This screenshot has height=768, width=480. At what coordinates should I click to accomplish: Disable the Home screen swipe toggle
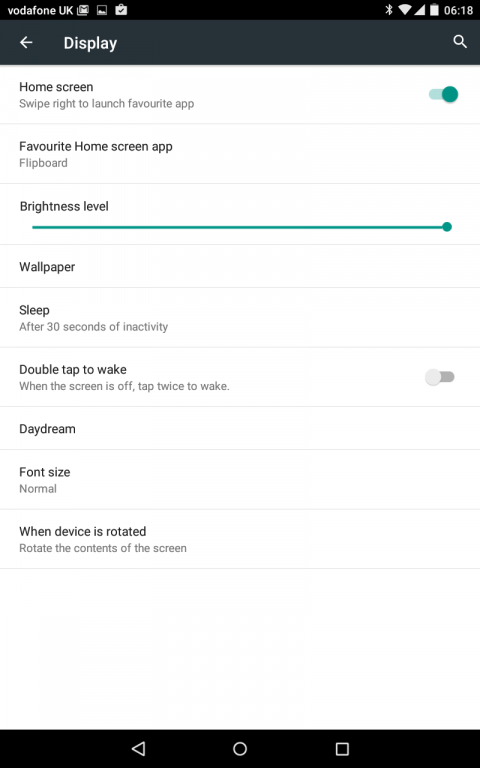443,94
